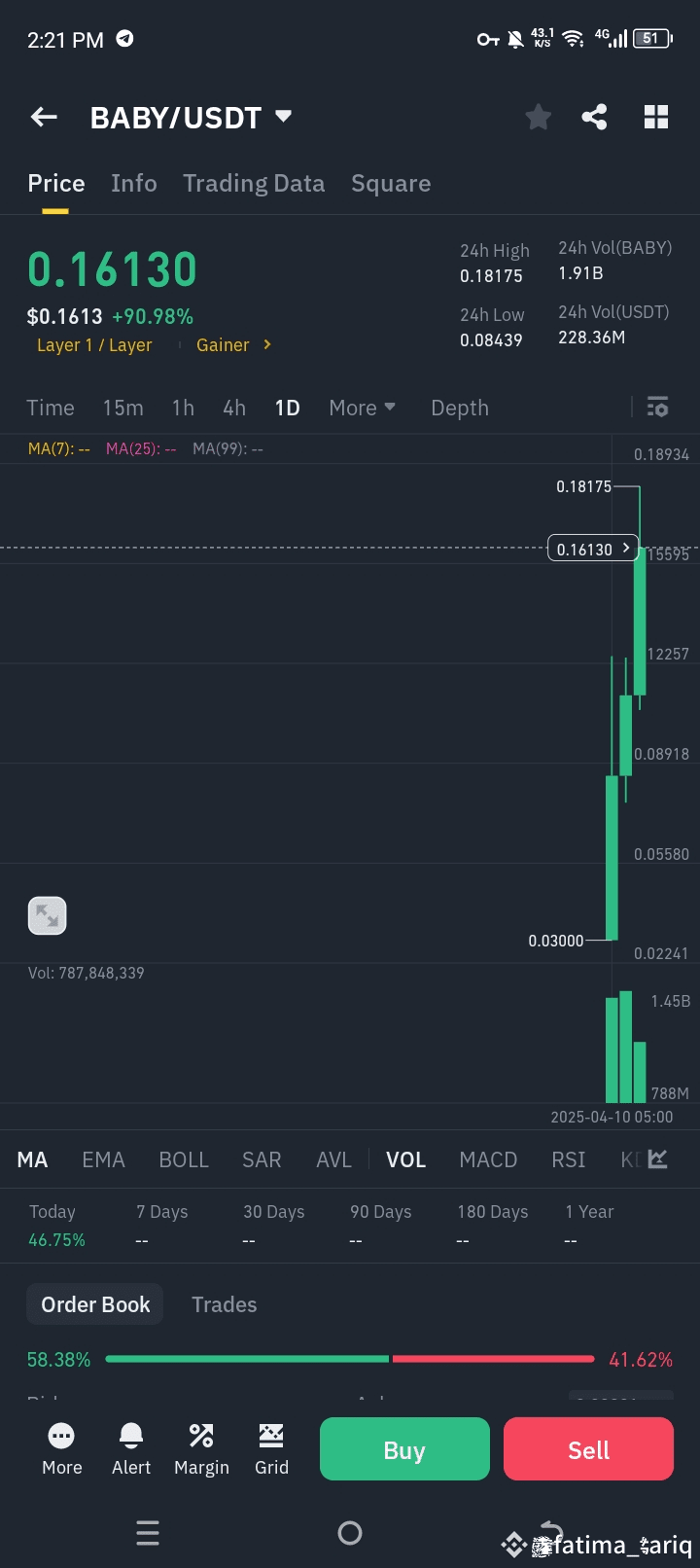Tap the bid/ask ratio bar
Image resolution: width=700 pixels, height=1568 pixels.
click(349, 1359)
